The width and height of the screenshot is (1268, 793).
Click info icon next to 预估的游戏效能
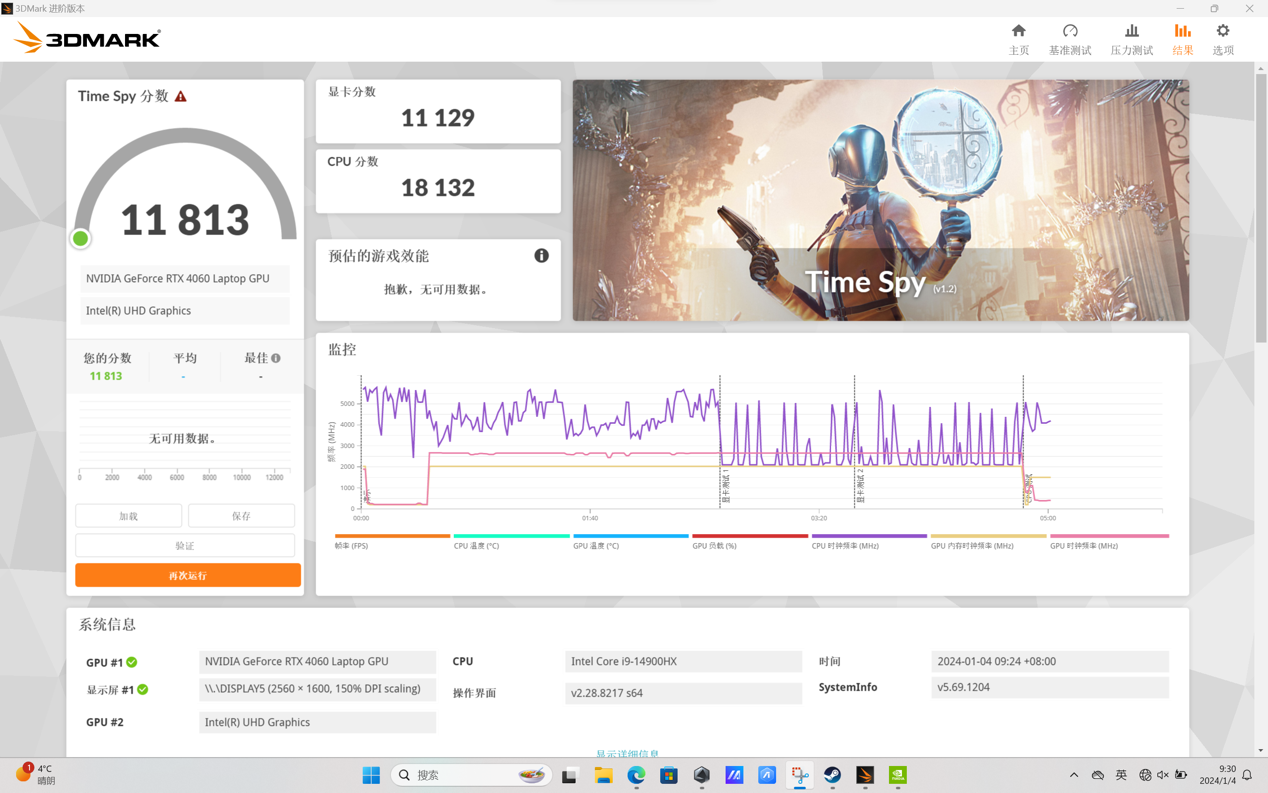[x=541, y=256]
